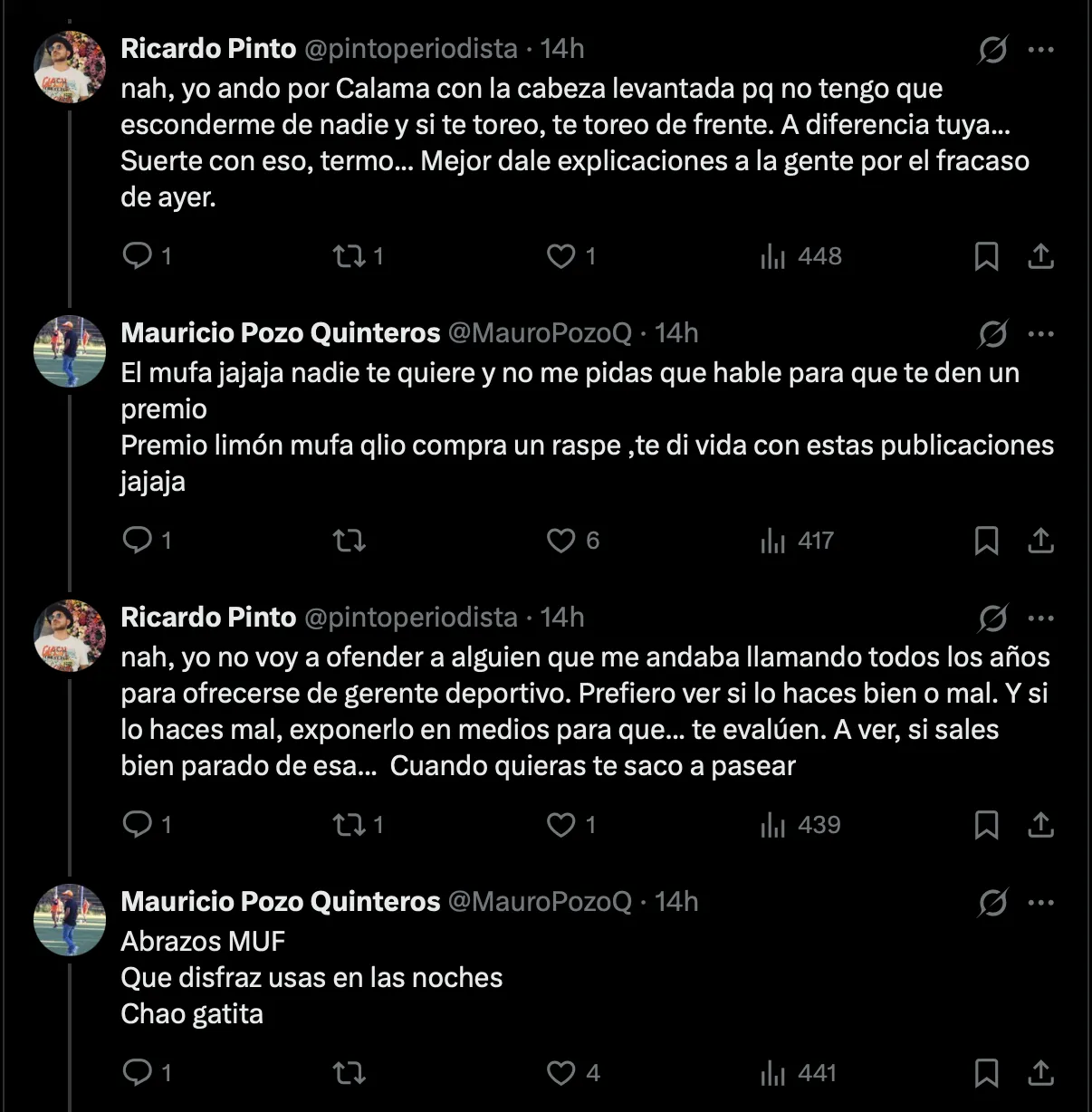Bookmark the 'gerente deportivo' tweet
The image size is (1092, 1112).
tap(986, 825)
